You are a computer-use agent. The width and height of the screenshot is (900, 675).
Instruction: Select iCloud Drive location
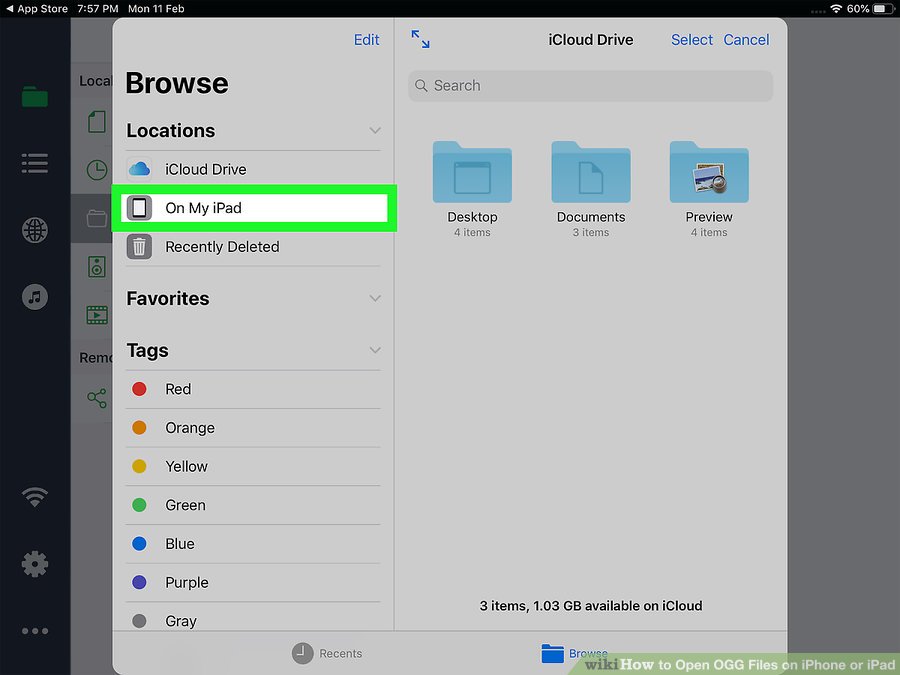(253, 169)
